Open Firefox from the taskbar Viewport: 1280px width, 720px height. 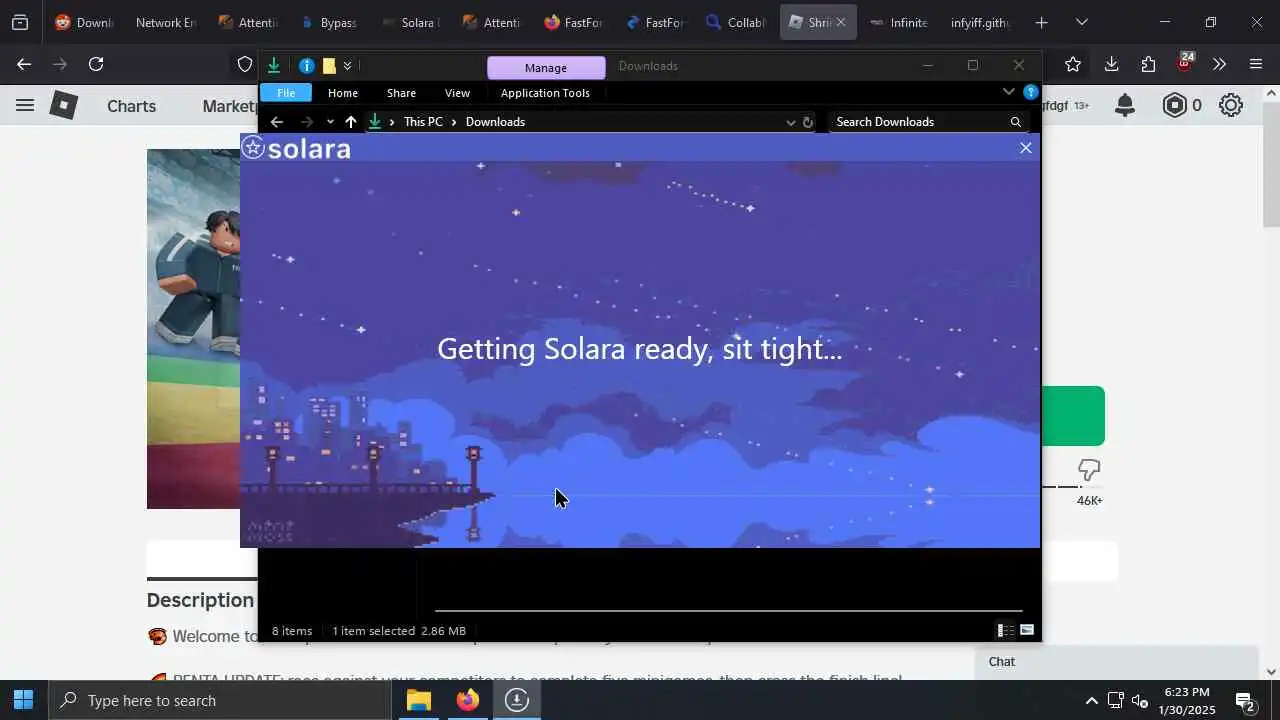467,700
